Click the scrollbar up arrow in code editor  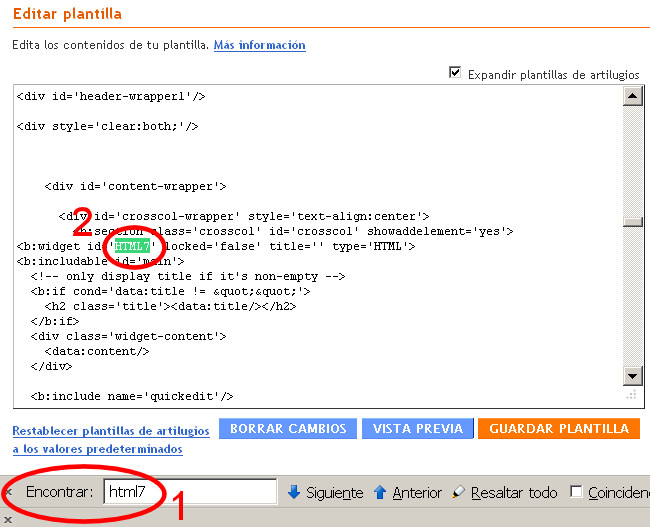pos(632,96)
